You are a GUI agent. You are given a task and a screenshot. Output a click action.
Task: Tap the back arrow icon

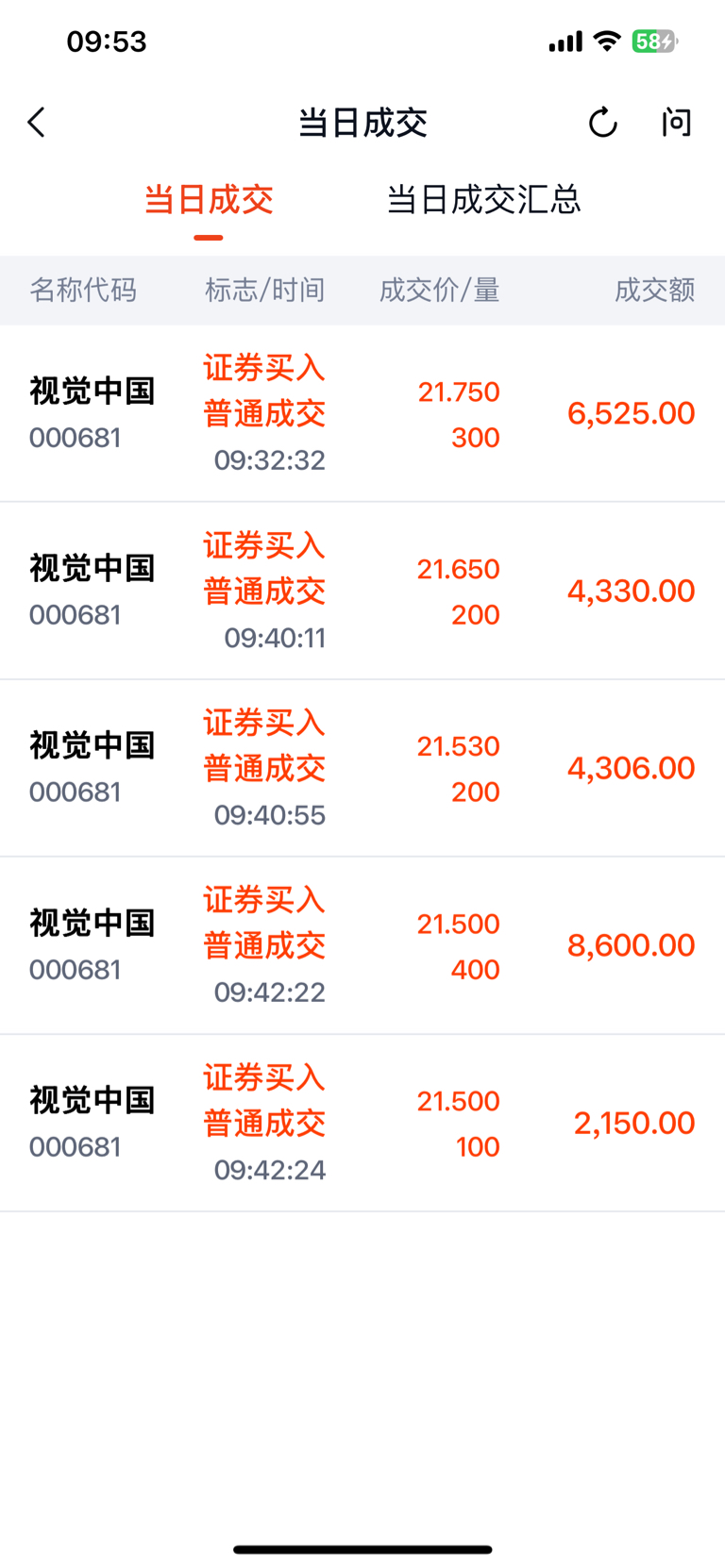37,123
